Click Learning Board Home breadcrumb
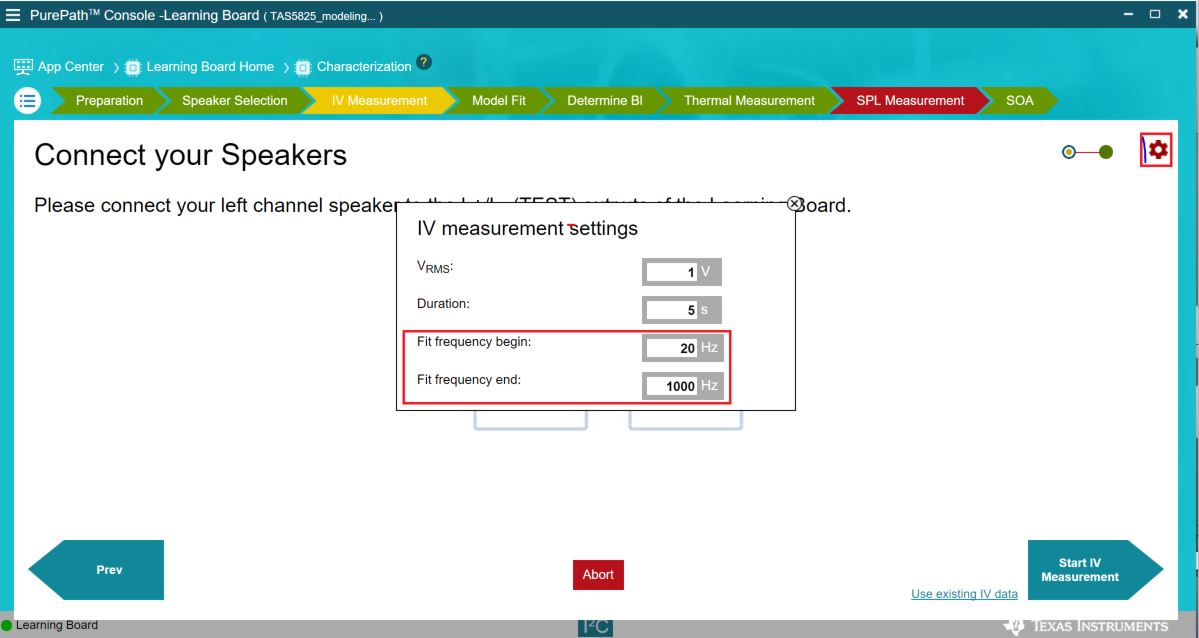This screenshot has width=1199, height=638. 210,67
